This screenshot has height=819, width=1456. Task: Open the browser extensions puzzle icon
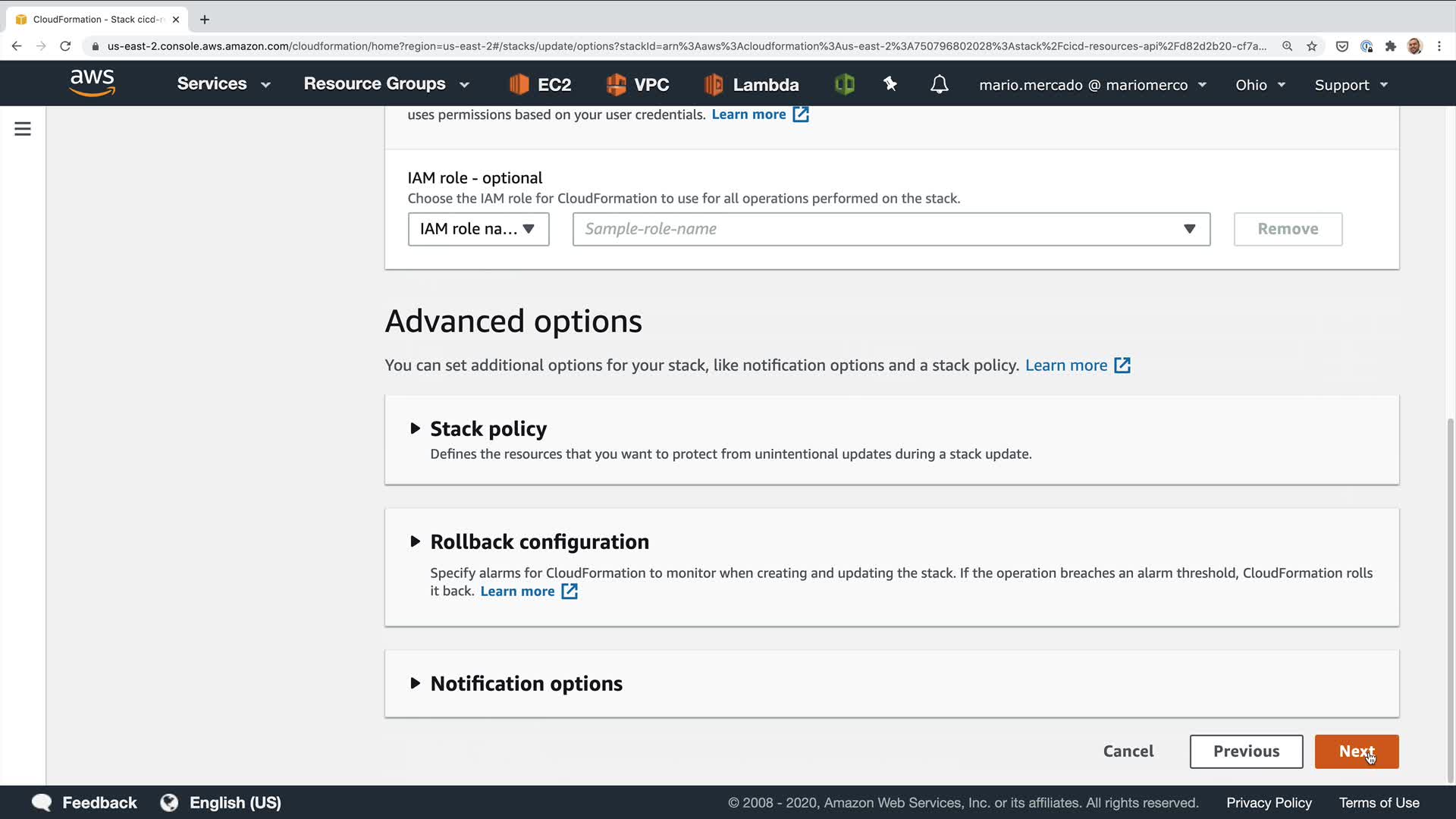click(1390, 46)
